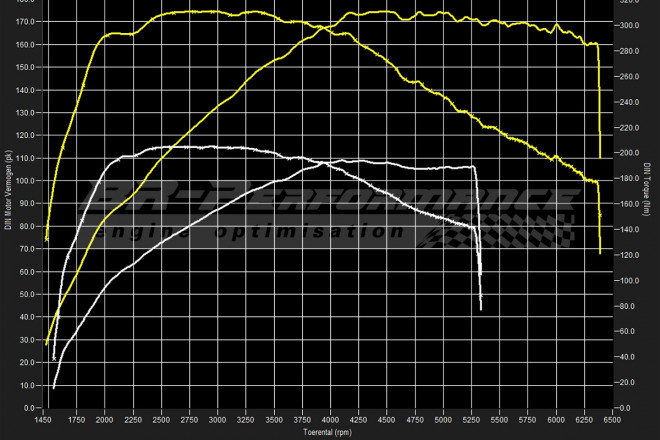
Task: Click the yellow curve's peak plateau near 2750 rpm
Action: (190, 12)
